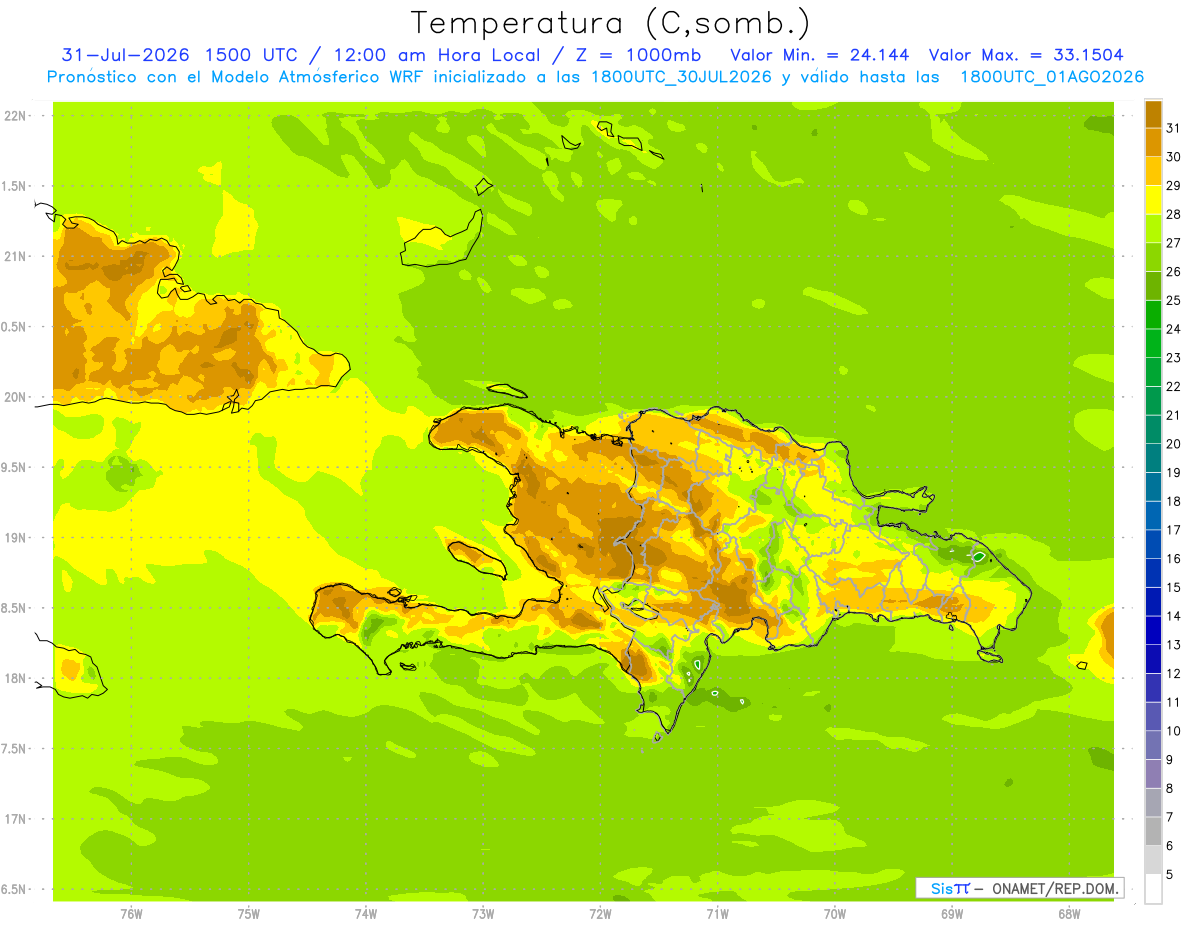The height and width of the screenshot is (927, 1200).
Task: Click the "24" label on the color scale
Action: pyautogui.click(x=1174, y=329)
